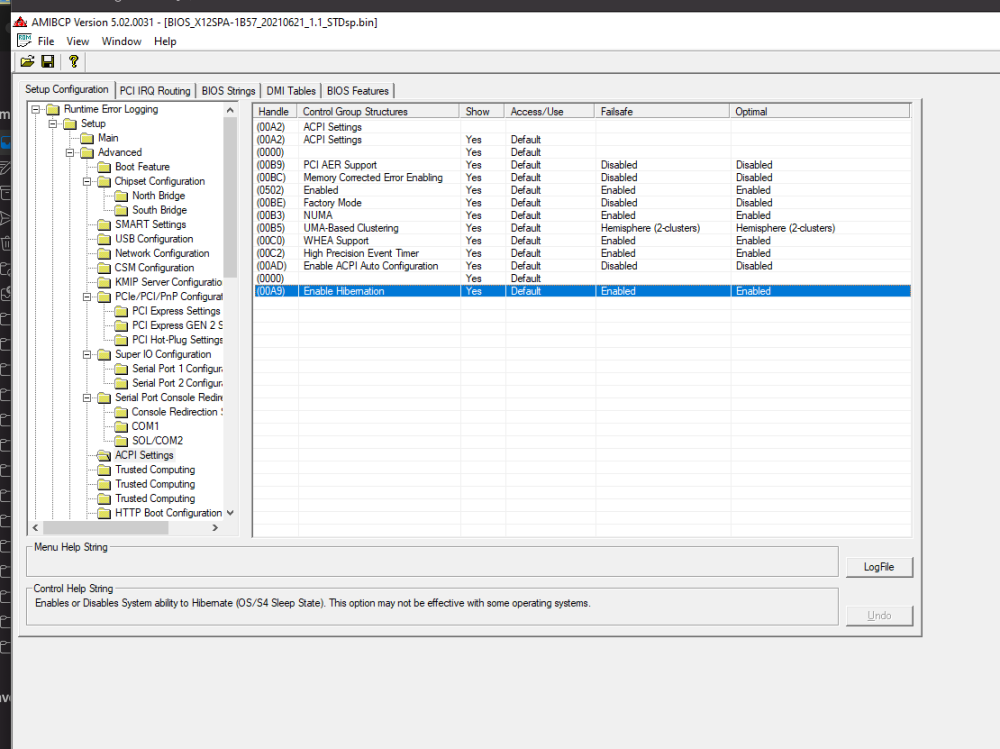
Task: Click the document icon beside File menu
Action: point(24,41)
